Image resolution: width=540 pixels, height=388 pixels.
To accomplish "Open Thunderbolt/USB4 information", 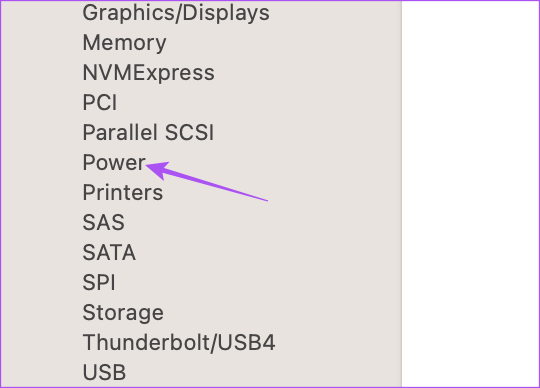I will (179, 343).
